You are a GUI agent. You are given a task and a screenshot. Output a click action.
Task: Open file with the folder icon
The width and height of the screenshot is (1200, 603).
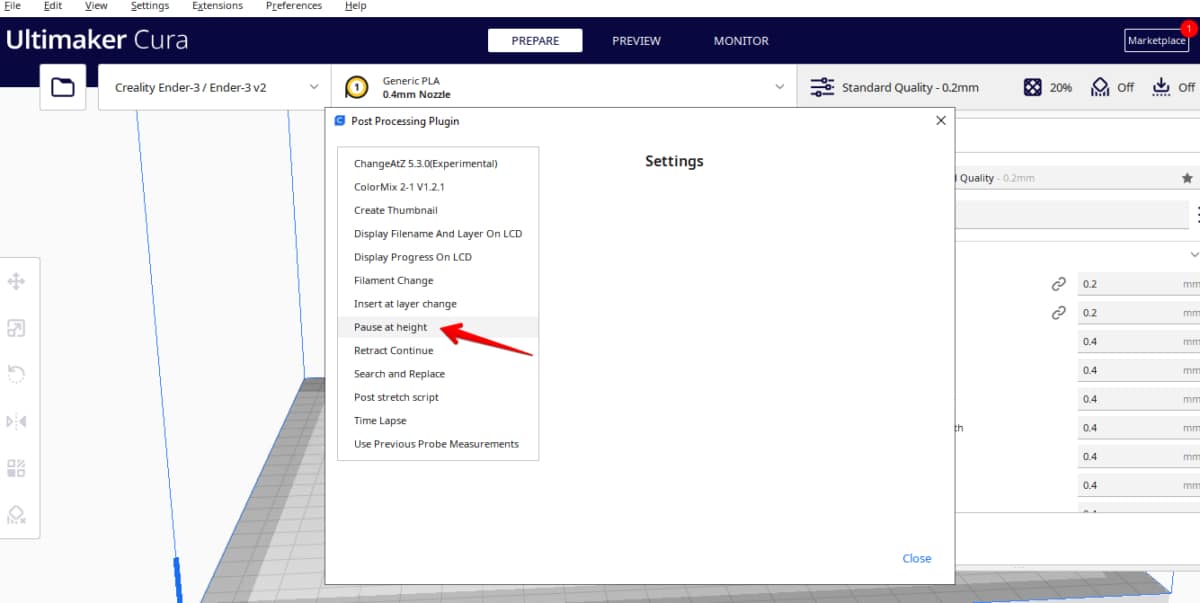pos(63,88)
